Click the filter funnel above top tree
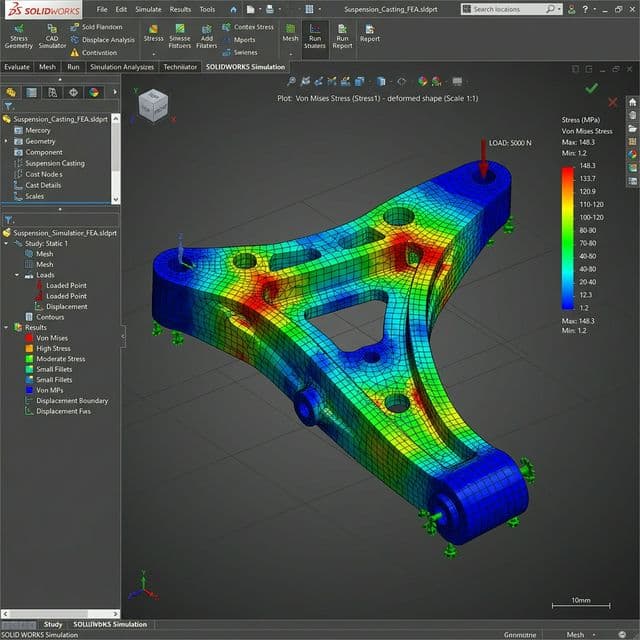The width and height of the screenshot is (640, 640). point(8,106)
